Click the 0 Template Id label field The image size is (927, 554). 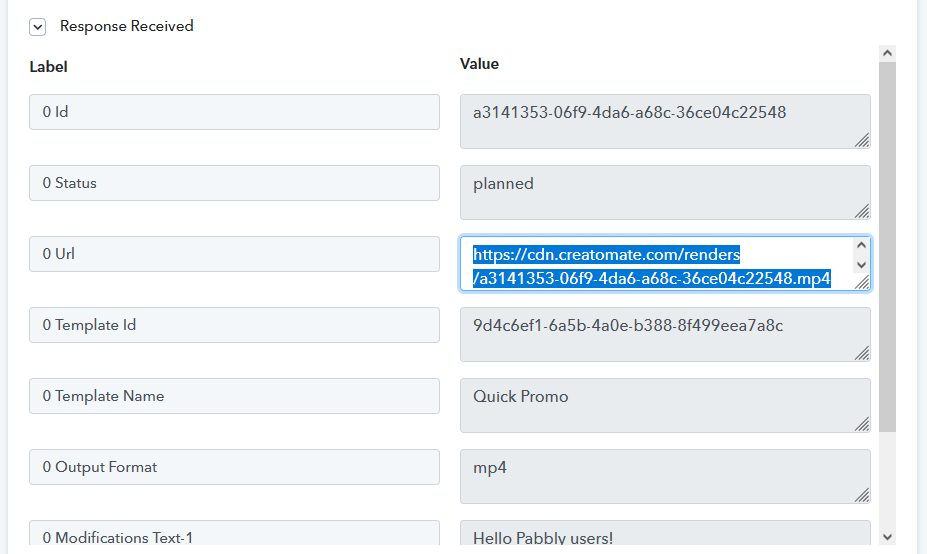(234, 325)
